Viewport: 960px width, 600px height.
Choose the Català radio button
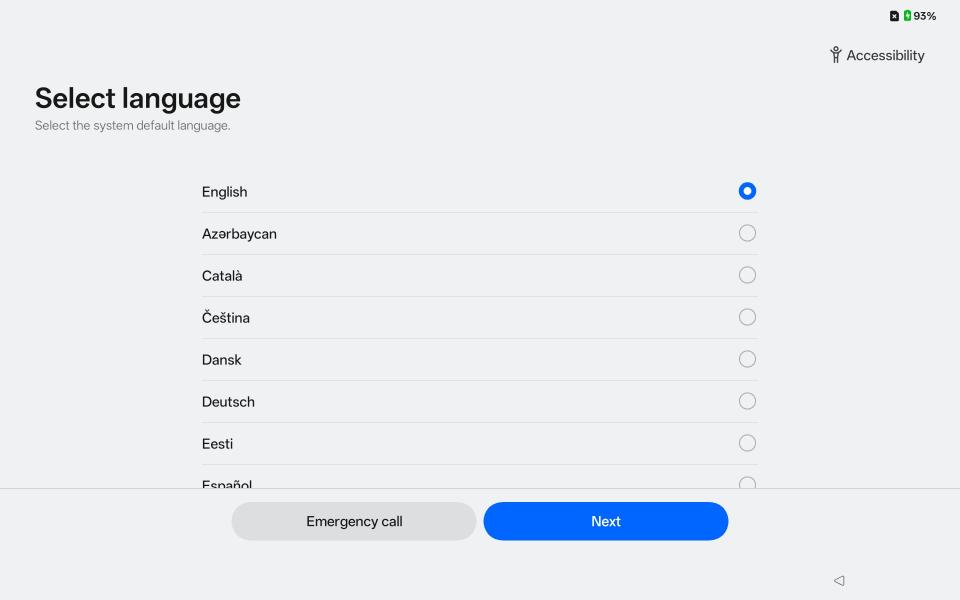click(x=747, y=275)
